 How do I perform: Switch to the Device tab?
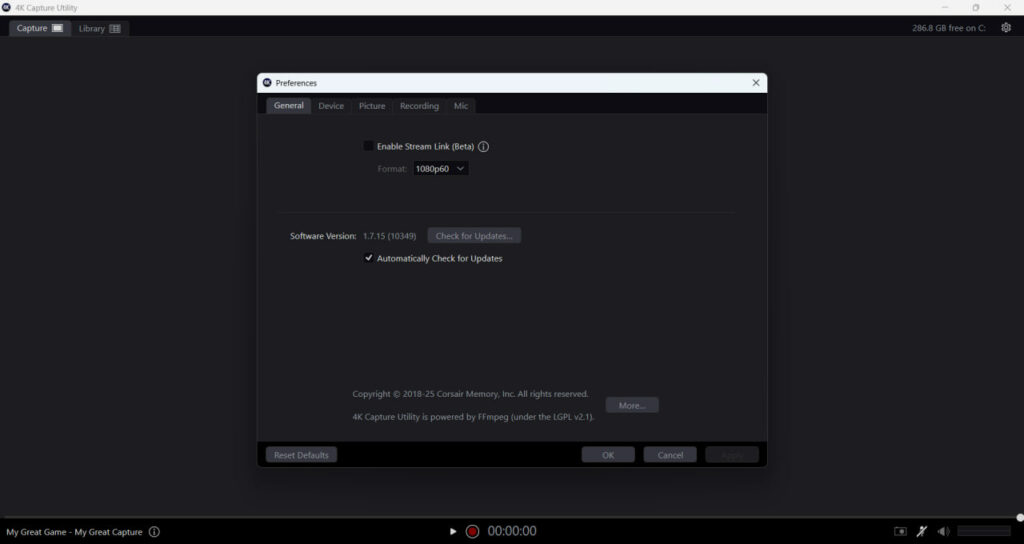(331, 106)
